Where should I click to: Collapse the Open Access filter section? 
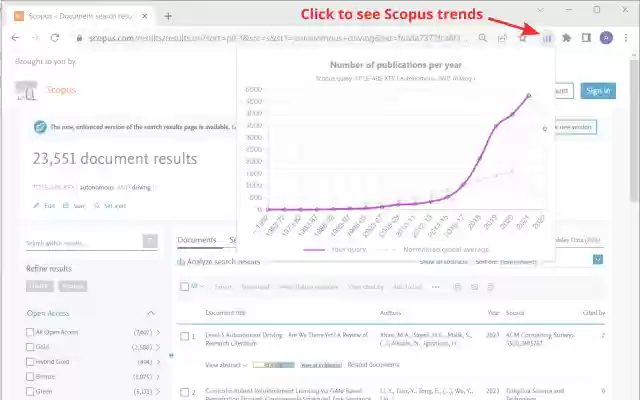coord(151,313)
